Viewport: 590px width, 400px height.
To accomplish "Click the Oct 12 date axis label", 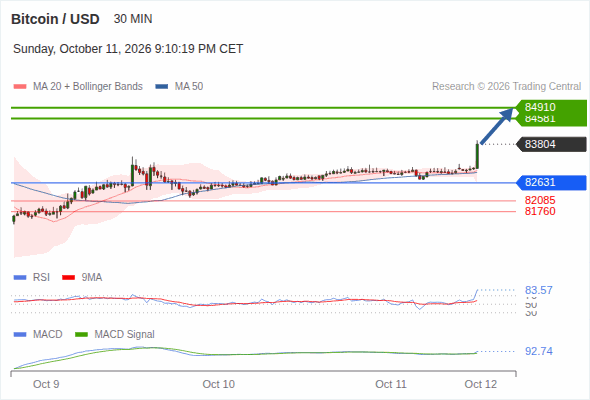I will pyautogui.click(x=481, y=384).
